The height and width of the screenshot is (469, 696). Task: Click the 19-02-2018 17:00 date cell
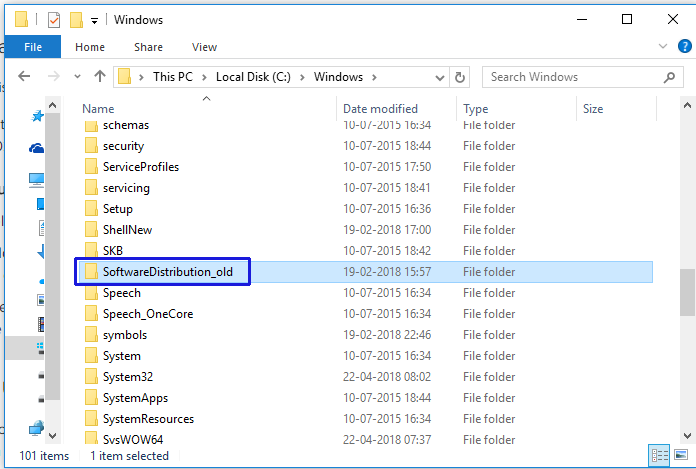(387, 230)
